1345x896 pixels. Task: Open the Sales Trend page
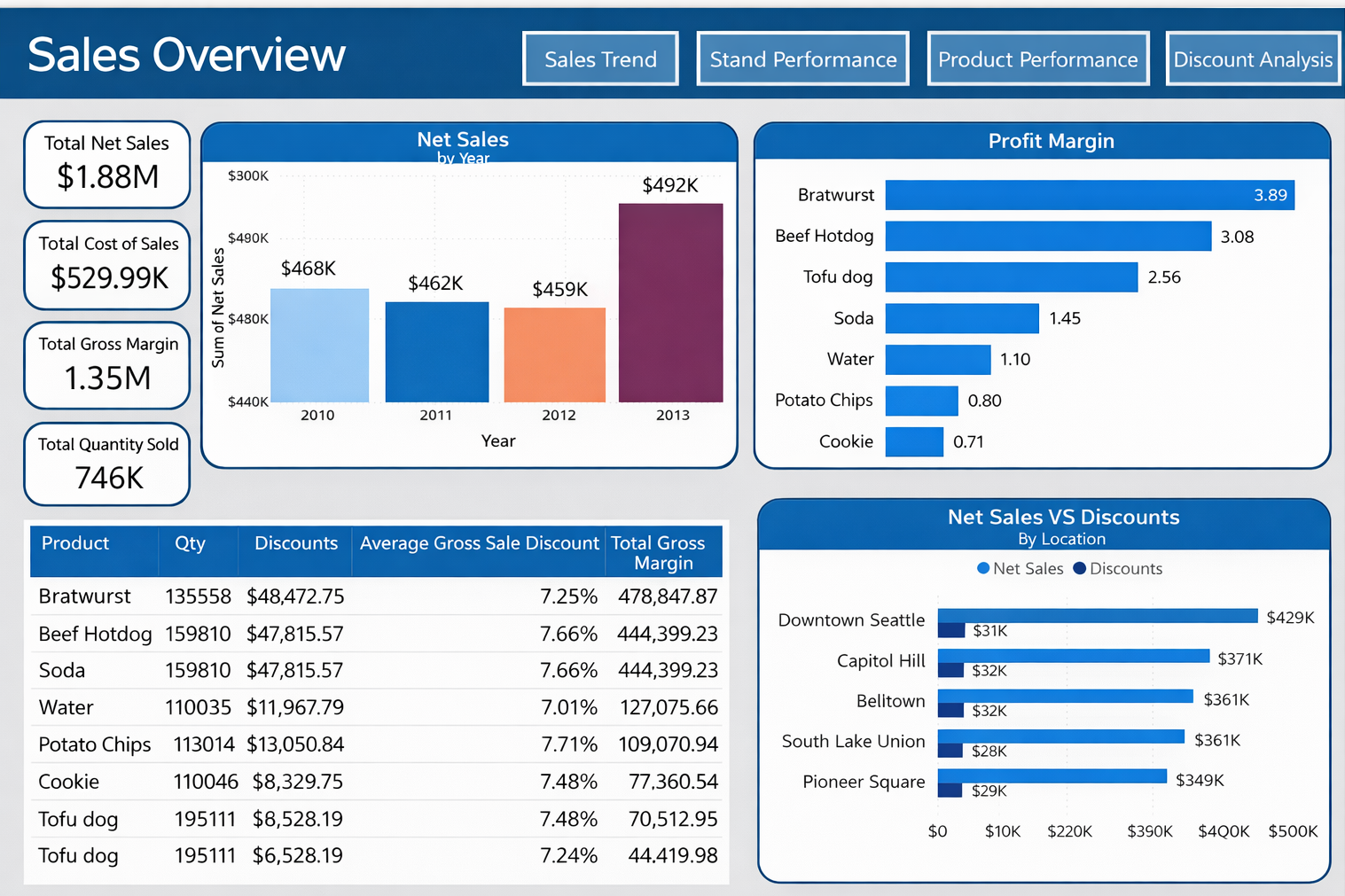pyautogui.click(x=600, y=58)
